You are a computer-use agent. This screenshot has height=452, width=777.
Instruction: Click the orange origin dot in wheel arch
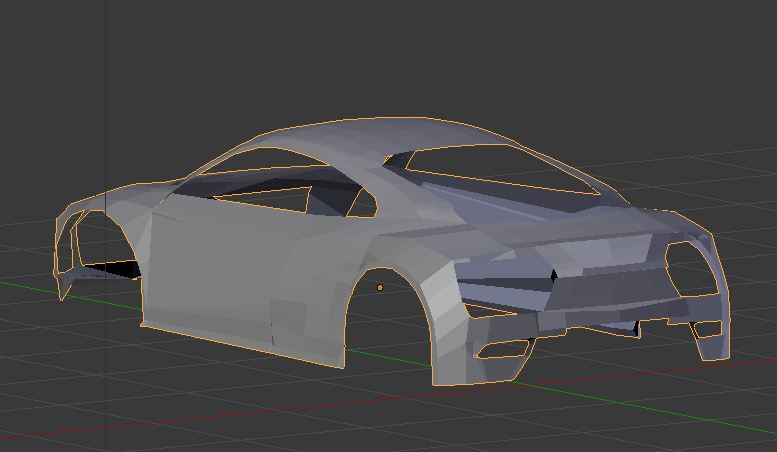click(380, 287)
